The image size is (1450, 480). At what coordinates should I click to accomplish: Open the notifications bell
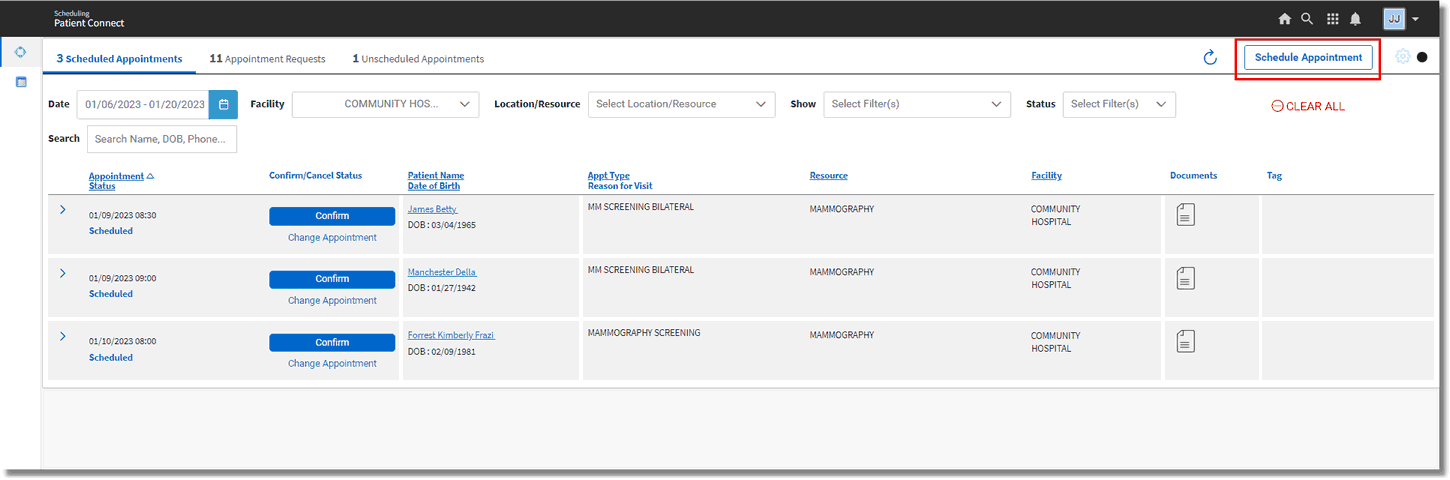(x=1356, y=19)
